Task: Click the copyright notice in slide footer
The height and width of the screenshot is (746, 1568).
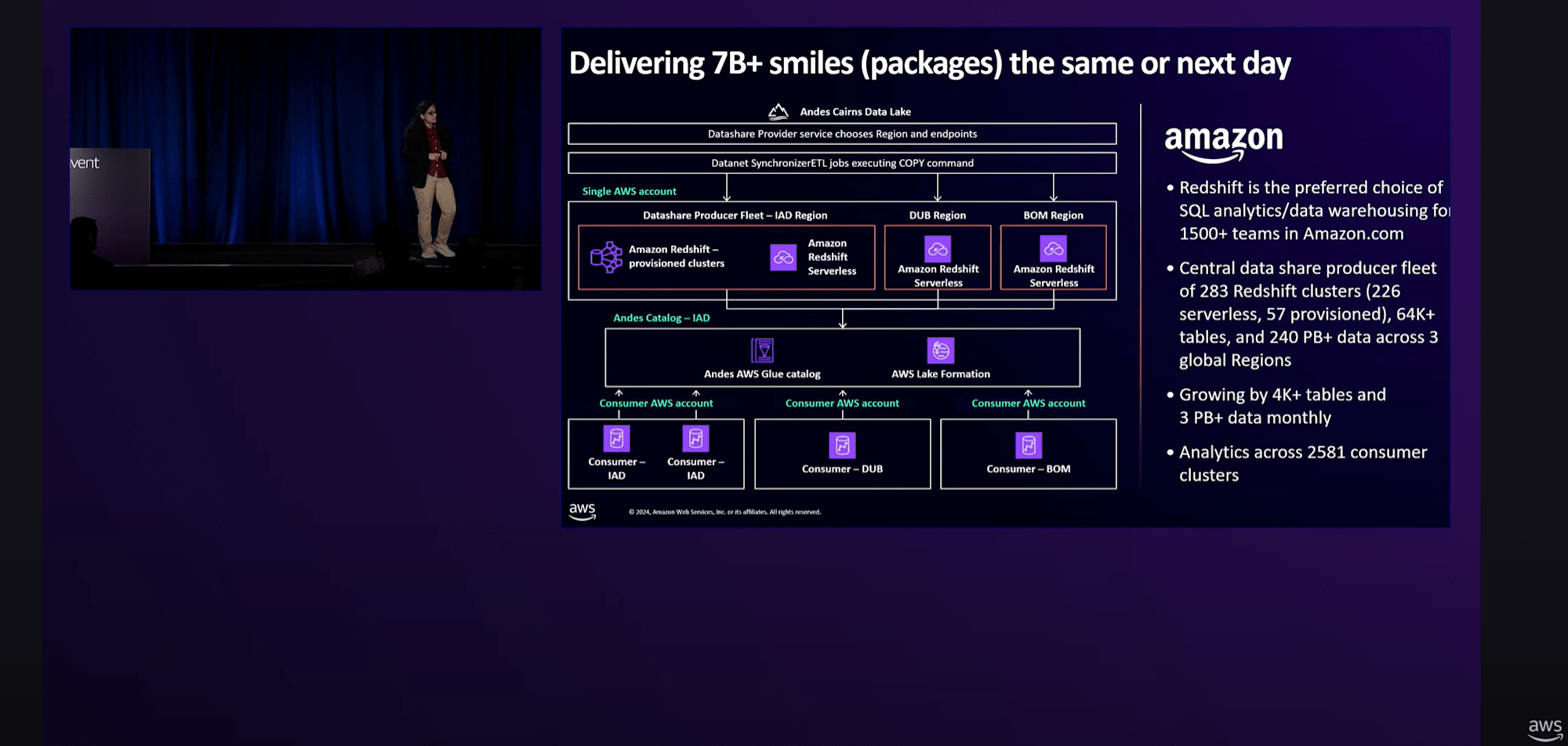Action: (724, 512)
